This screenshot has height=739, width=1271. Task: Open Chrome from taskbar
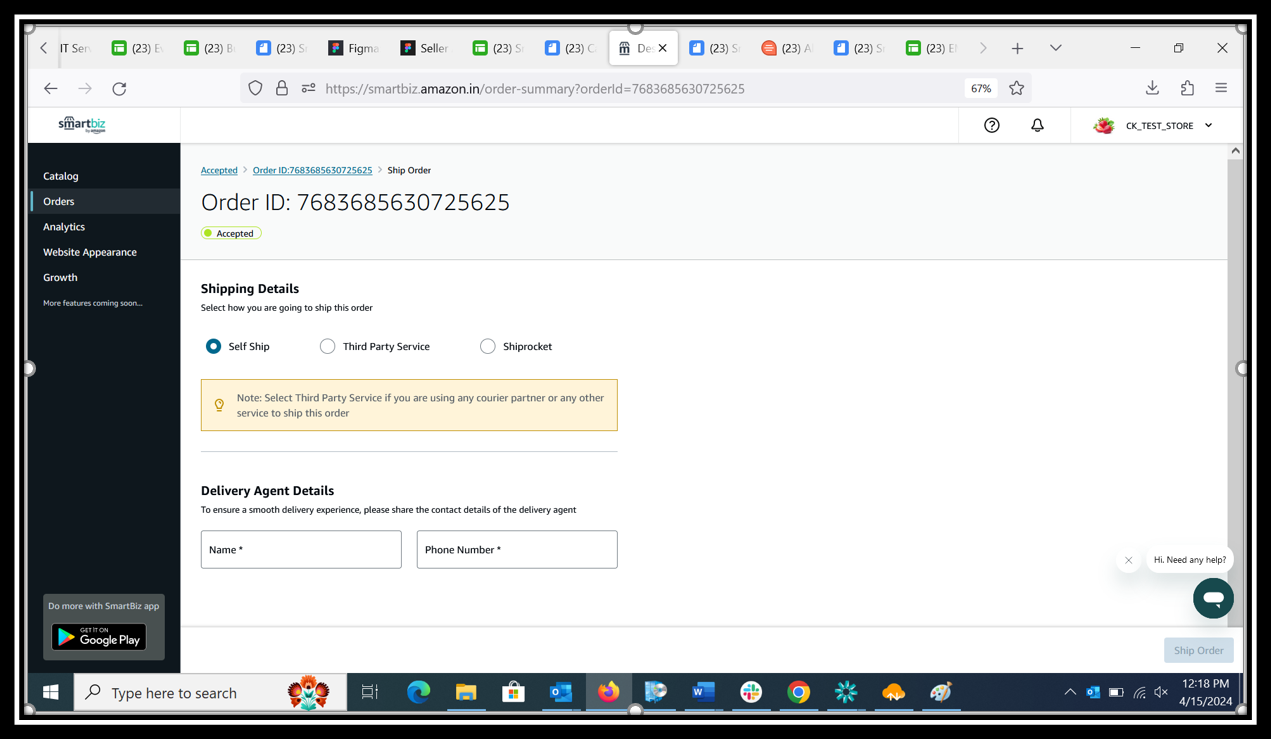pyautogui.click(x=798, y=692)
